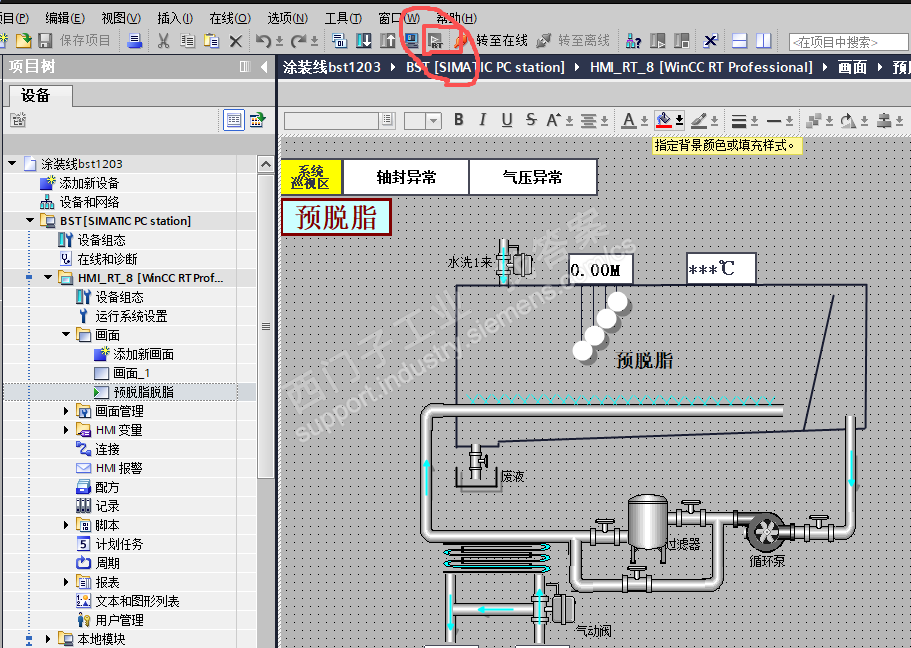The width and height of the screenshot is (911, 648).
Task: Click the Paste clipboard icon
Action: click(211, 40)
